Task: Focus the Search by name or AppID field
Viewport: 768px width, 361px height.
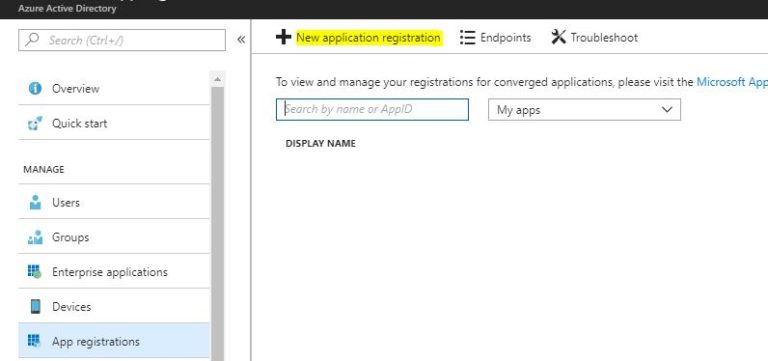Action: tap(372, 110)
